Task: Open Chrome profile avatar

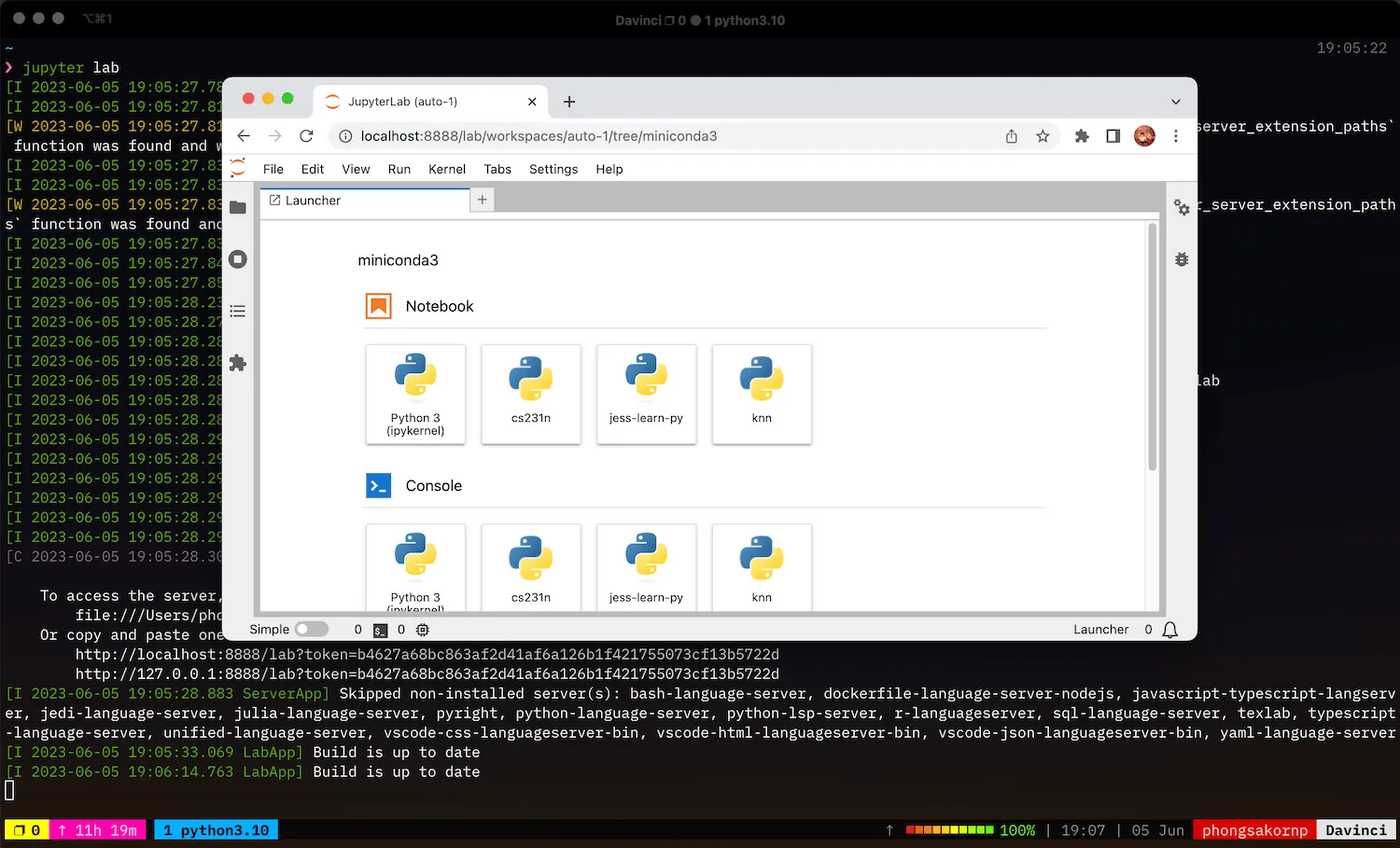Action: click(1144, 136)
